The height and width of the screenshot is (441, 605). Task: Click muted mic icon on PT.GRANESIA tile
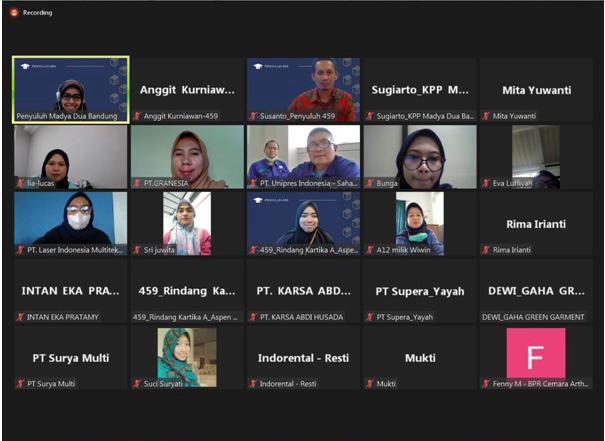tap(137, 183)
